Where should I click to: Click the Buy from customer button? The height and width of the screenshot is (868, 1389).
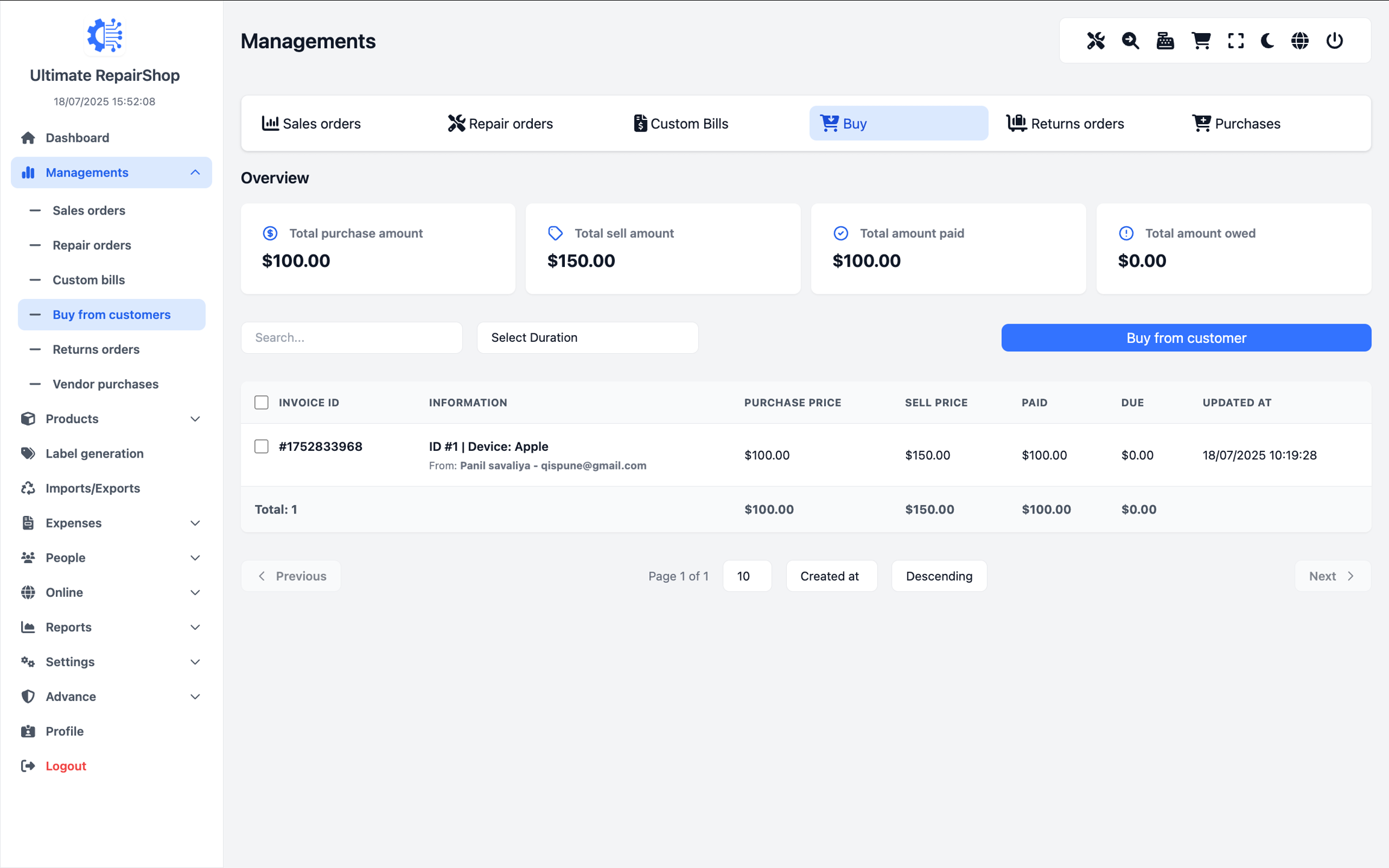[1186, 338]
